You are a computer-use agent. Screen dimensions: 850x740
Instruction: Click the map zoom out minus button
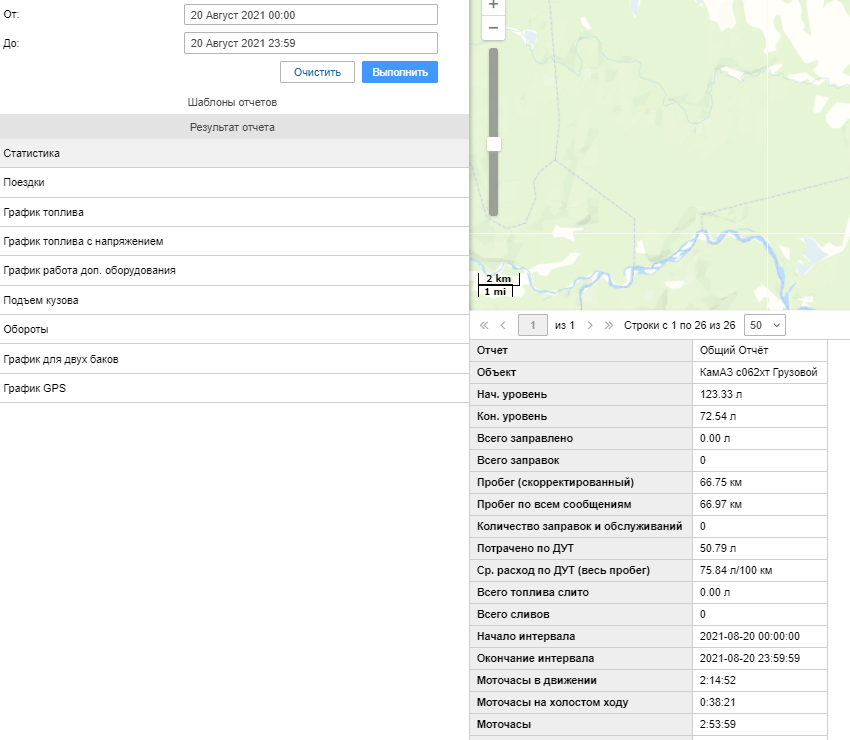[x=493, y=28]
